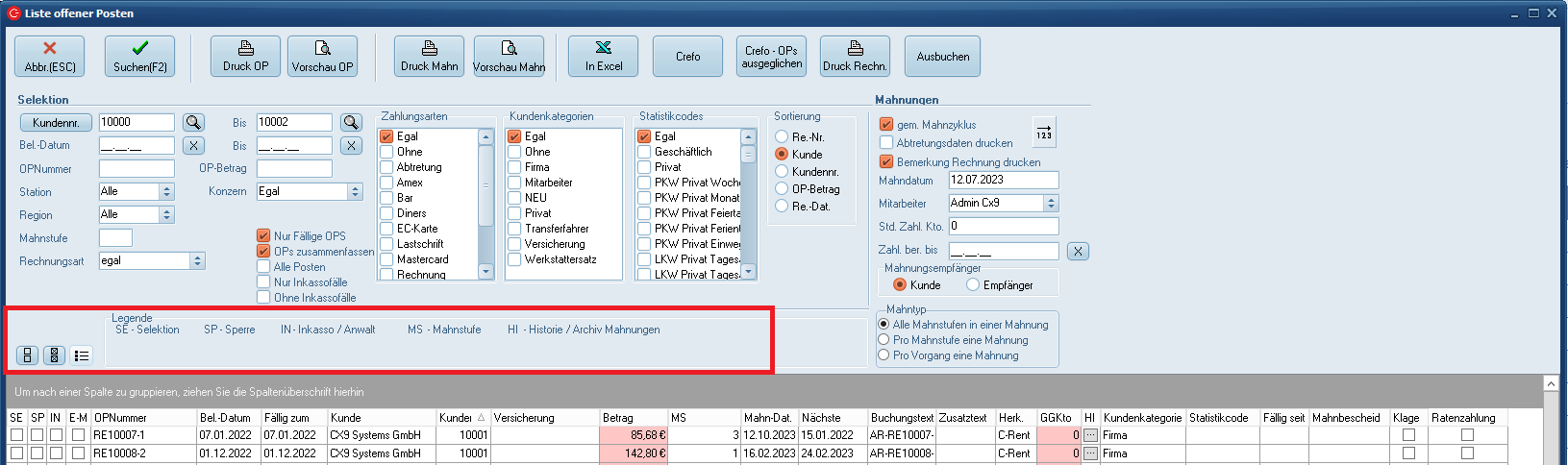Open the Station dropdown
1568x465 pixels.
pos(166,191)
